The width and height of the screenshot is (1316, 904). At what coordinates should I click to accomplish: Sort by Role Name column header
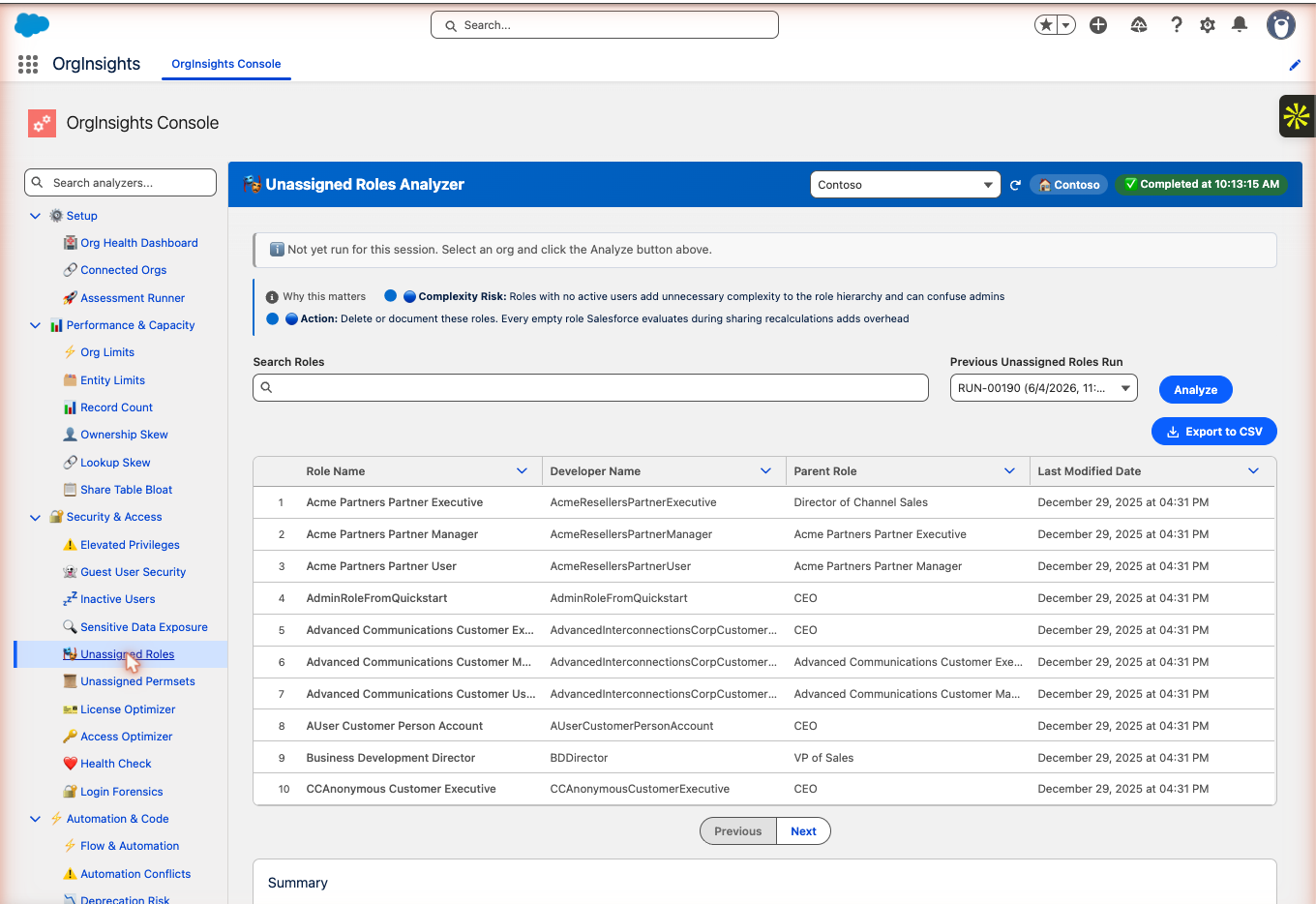336,471
